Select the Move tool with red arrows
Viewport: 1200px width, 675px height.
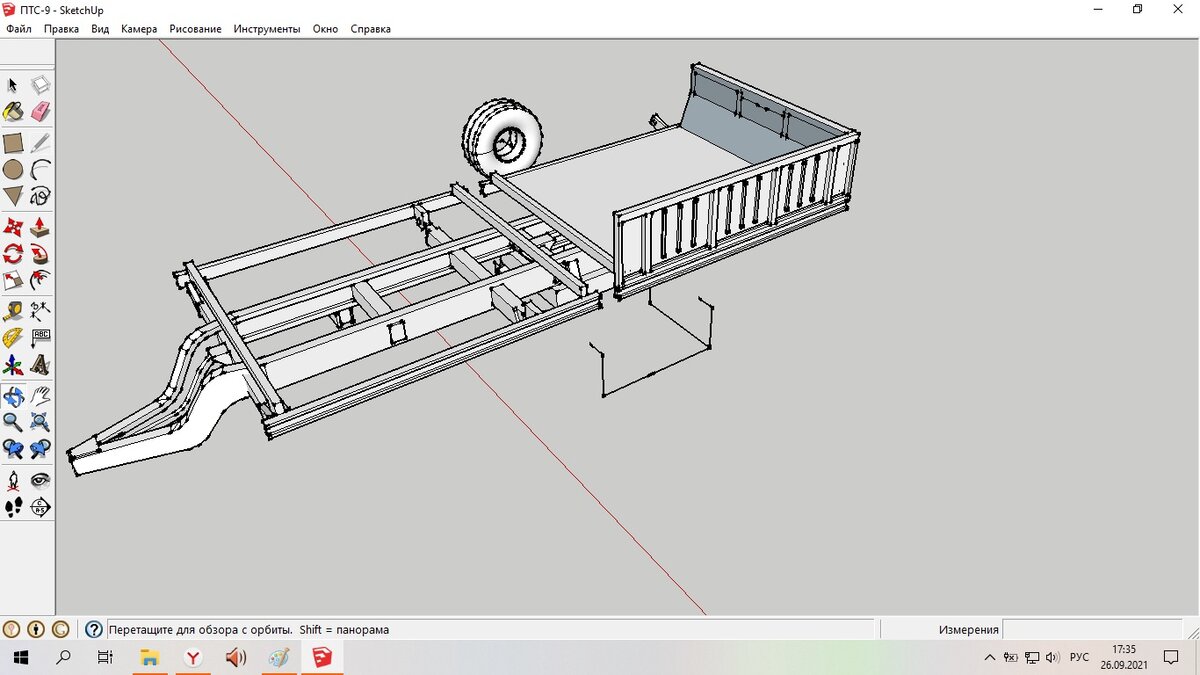(x=13, y=227)
